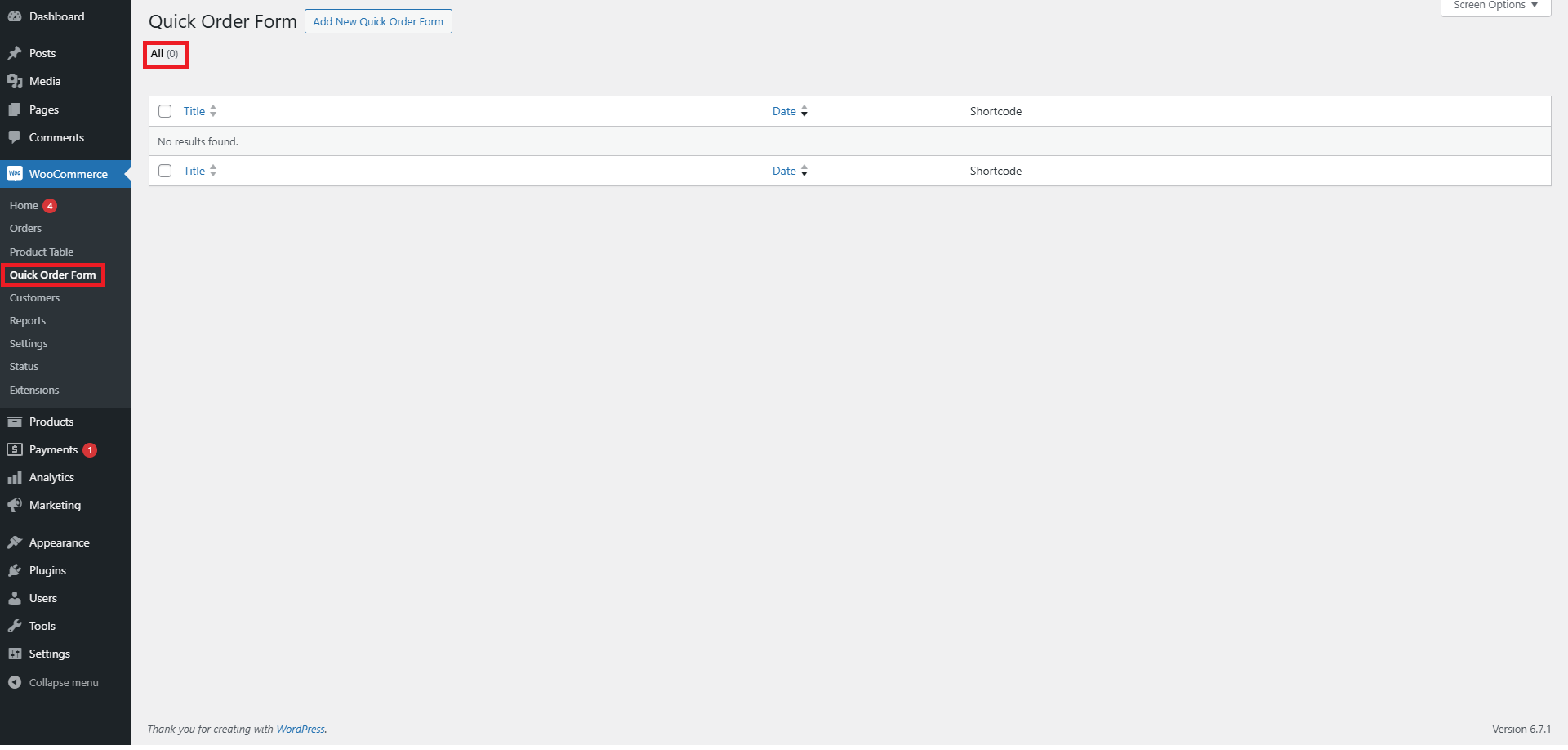The width and height of the screenshot is (1568, 750).
Task: Click the Media library icon
Action: pos(15,81)
